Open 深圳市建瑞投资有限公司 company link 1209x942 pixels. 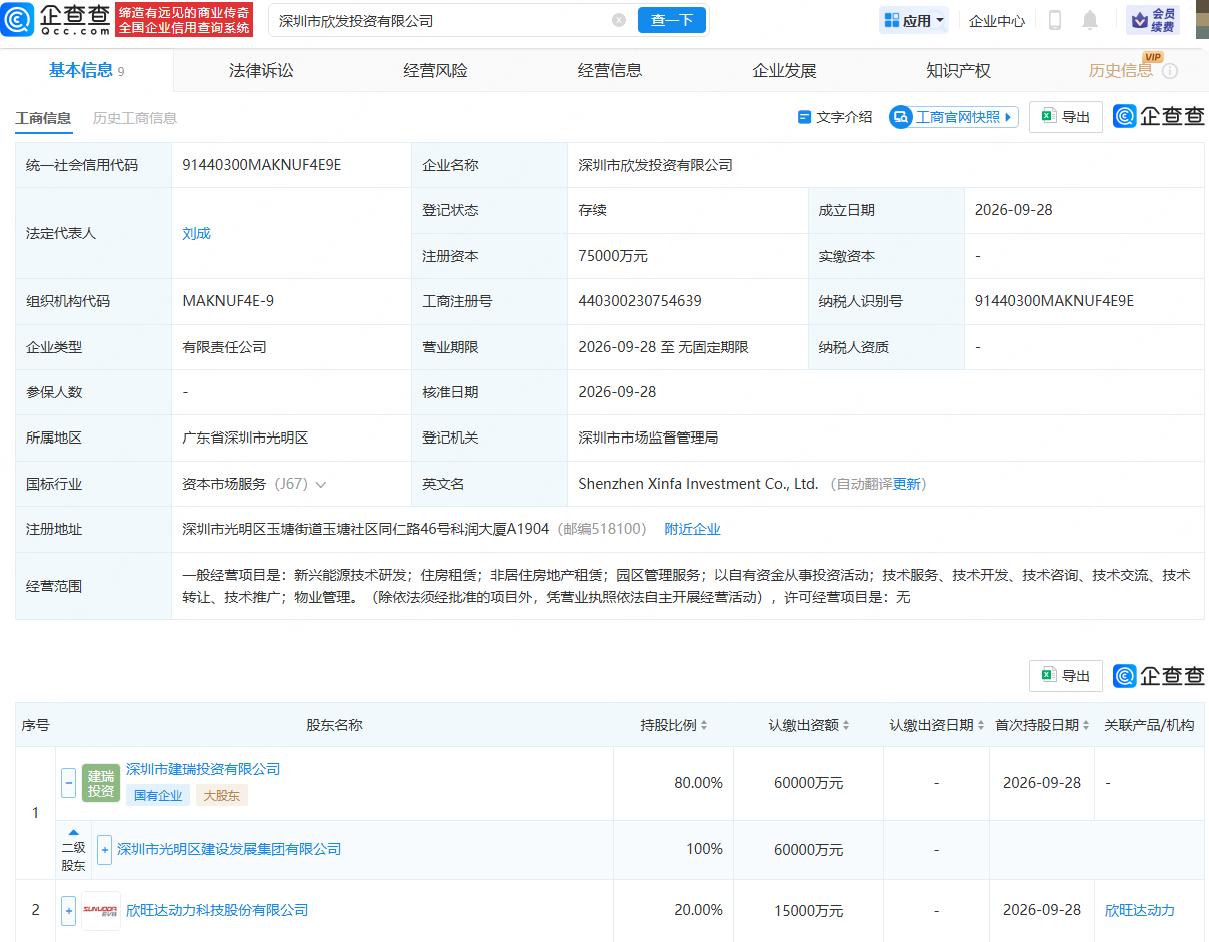tap(203, 769)
